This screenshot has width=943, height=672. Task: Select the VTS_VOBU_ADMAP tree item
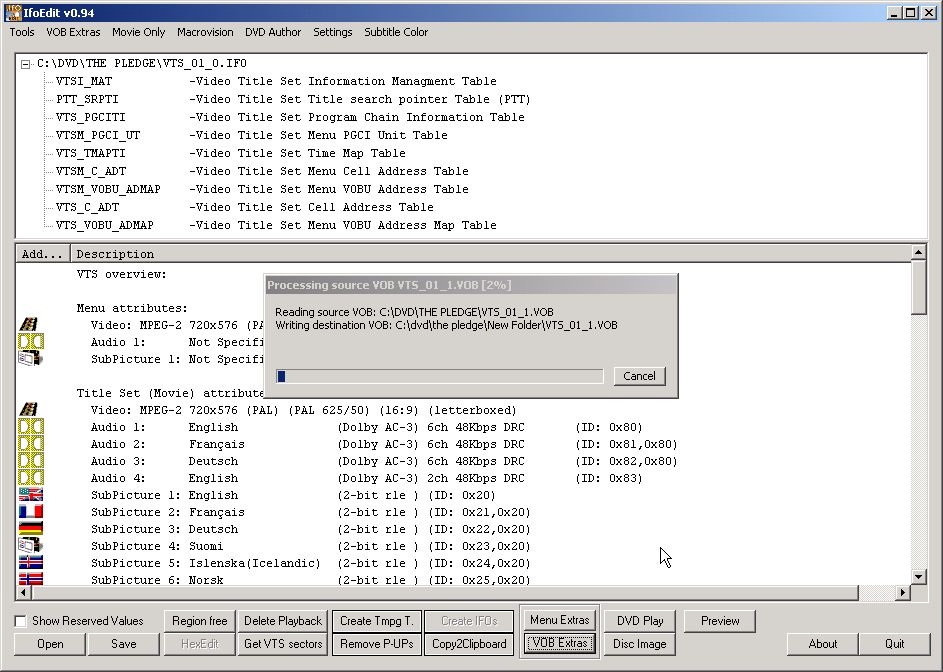coord(105,226)
